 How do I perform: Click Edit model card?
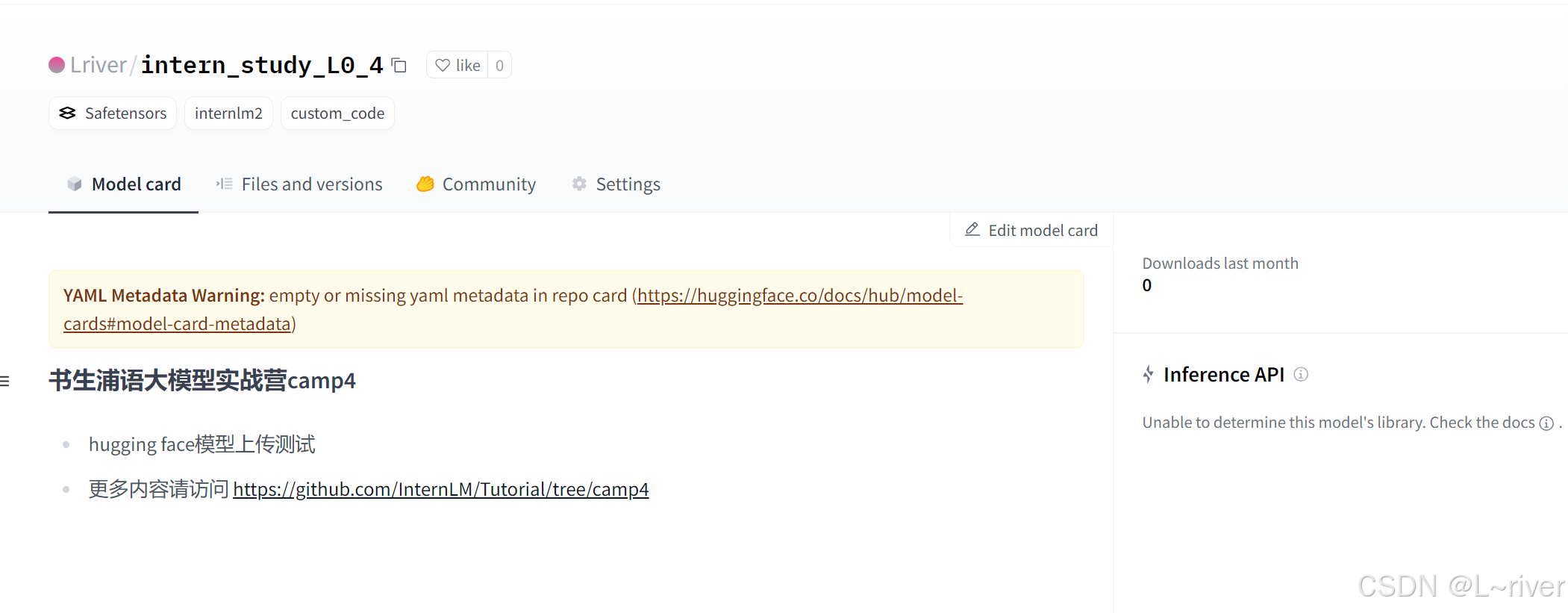[x=1031, y=230]
